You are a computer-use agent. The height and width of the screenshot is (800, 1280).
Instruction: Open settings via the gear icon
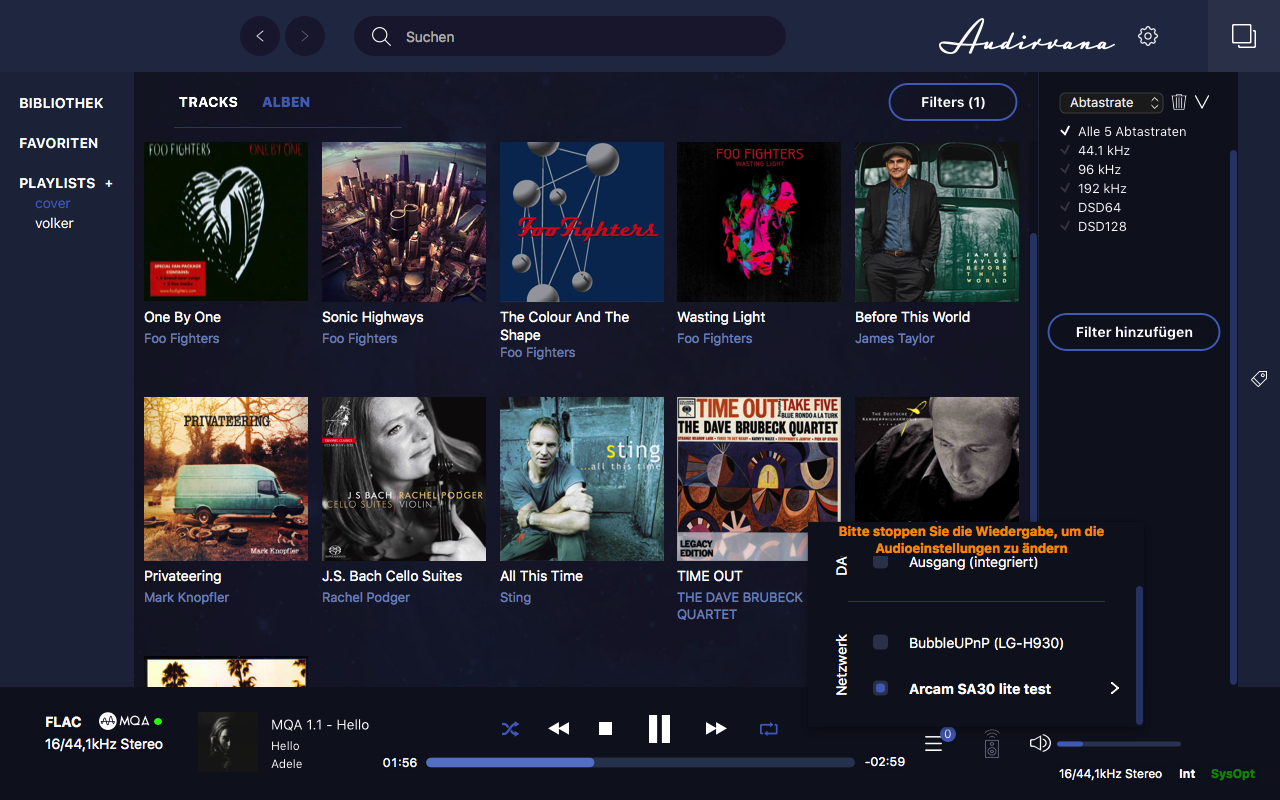[1148, 36]
